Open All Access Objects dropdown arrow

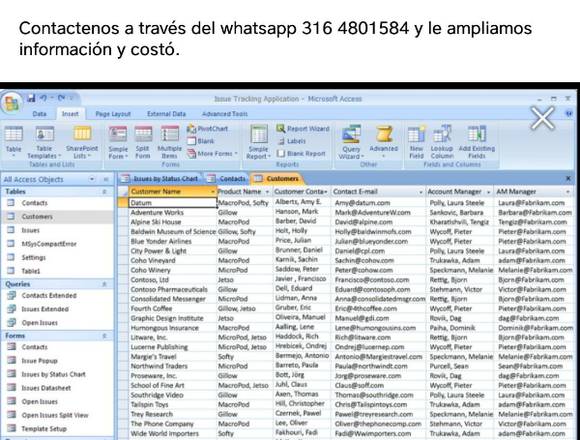tap(92, 179)
